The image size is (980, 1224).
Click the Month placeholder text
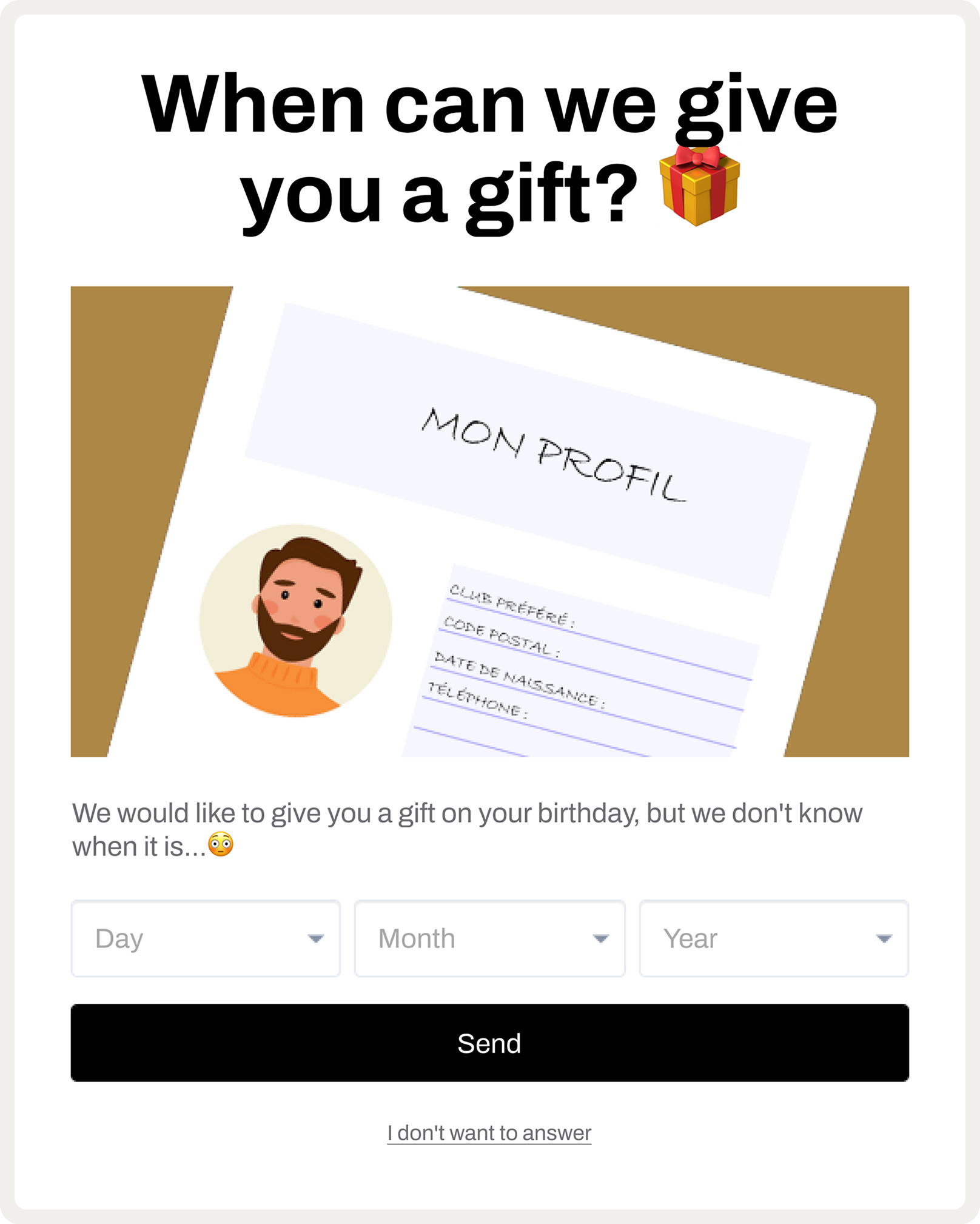tap(417, 938)
